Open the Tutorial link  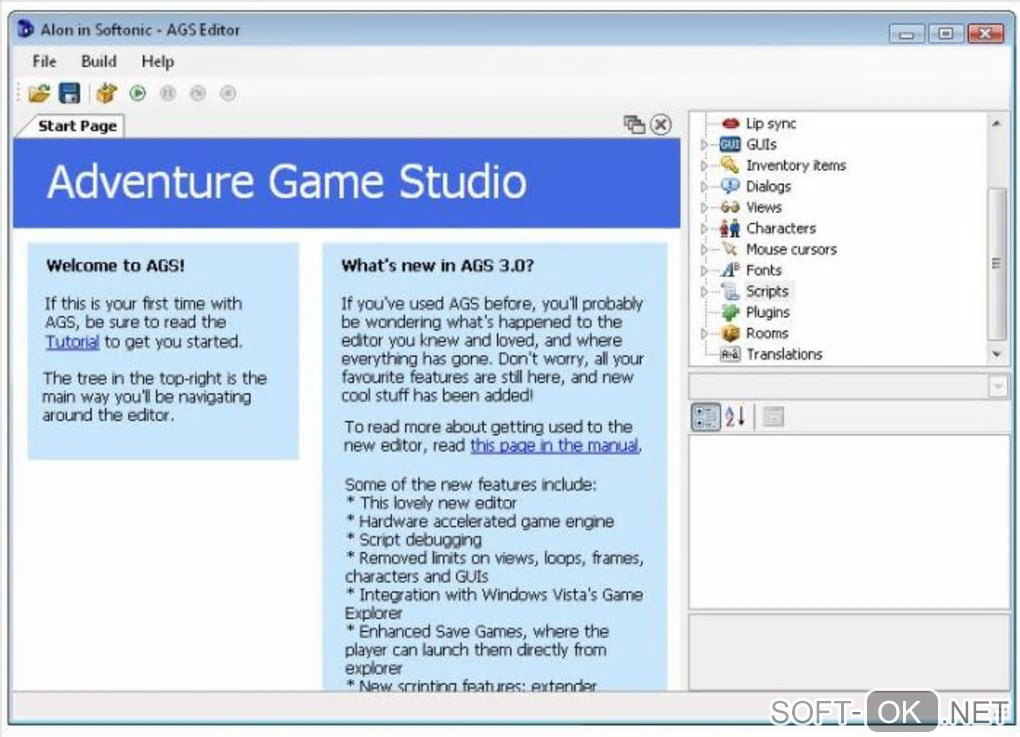[72, 342]
